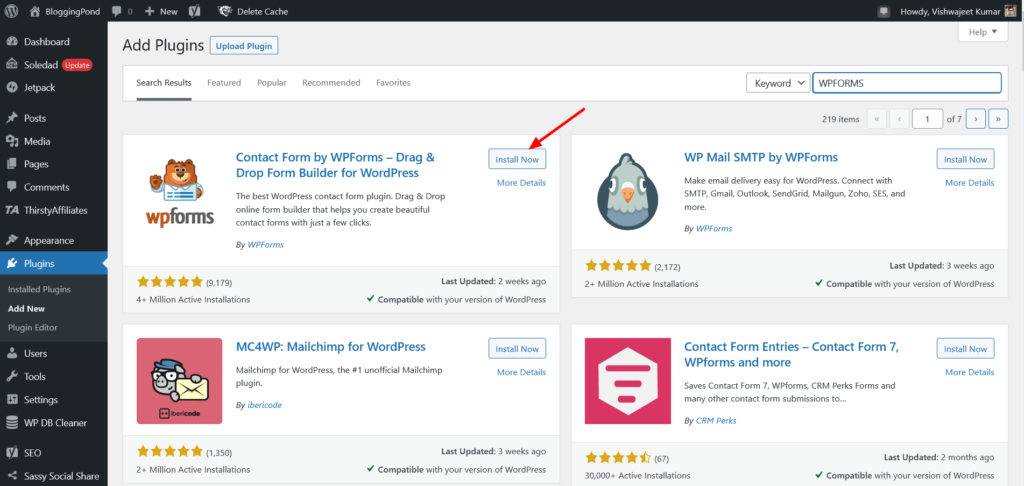Screen dimensions: 1024x486
Task: Open Plugin Editor submenu item
Action: (33, 327)
